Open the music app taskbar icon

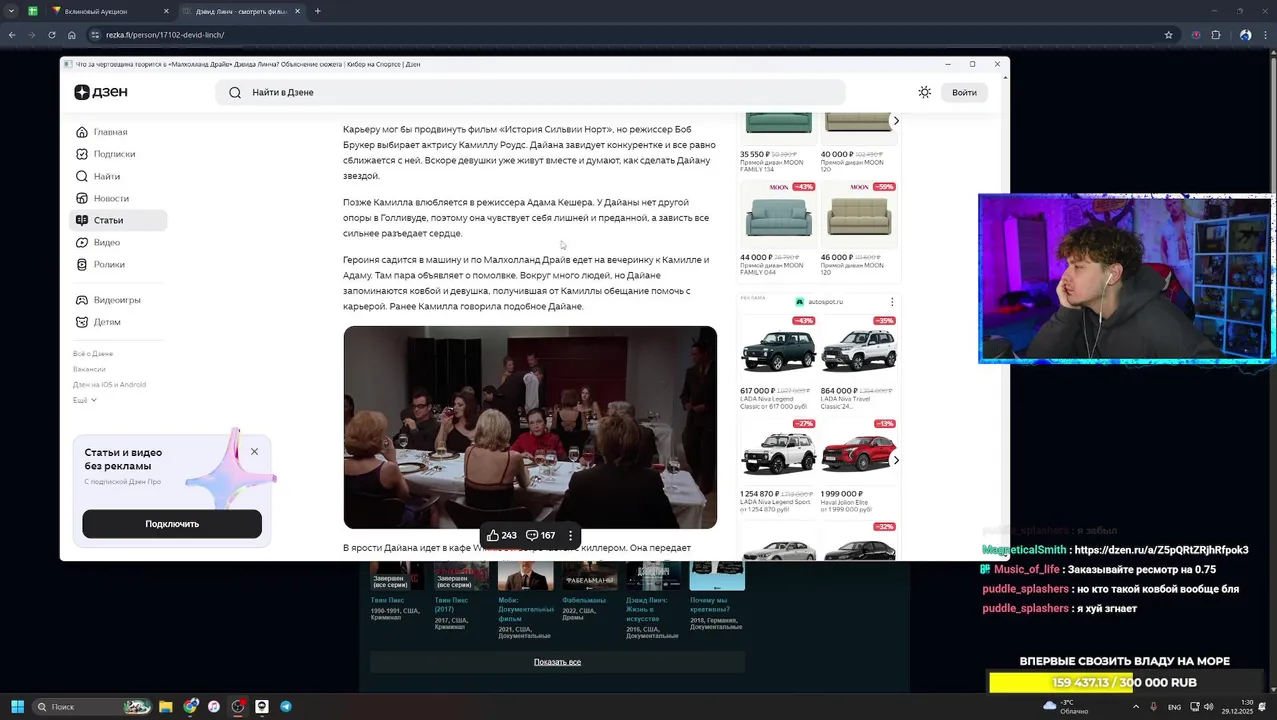coord(214,706)
